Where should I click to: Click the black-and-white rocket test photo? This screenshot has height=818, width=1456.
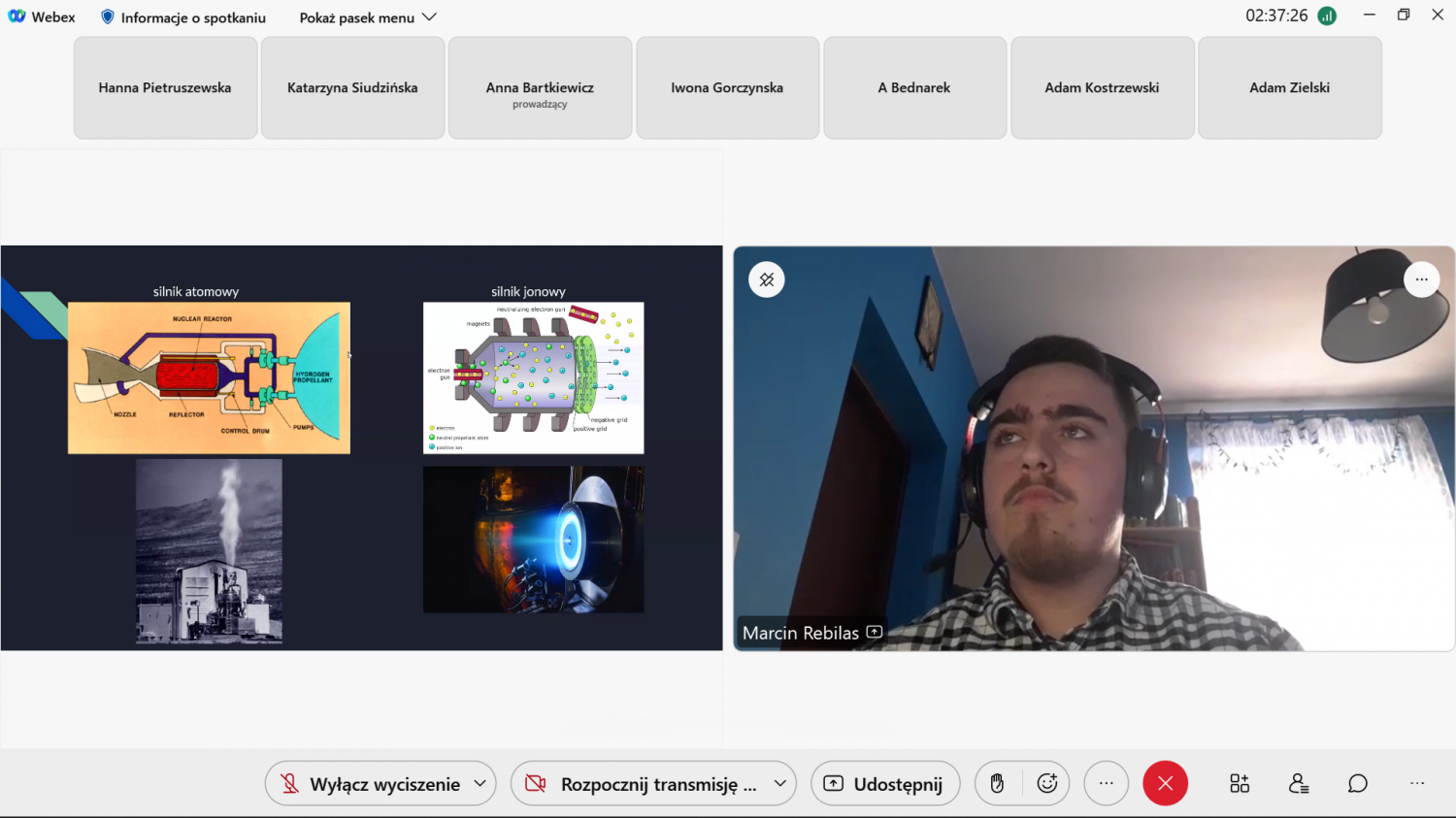(x=209, y=550)
